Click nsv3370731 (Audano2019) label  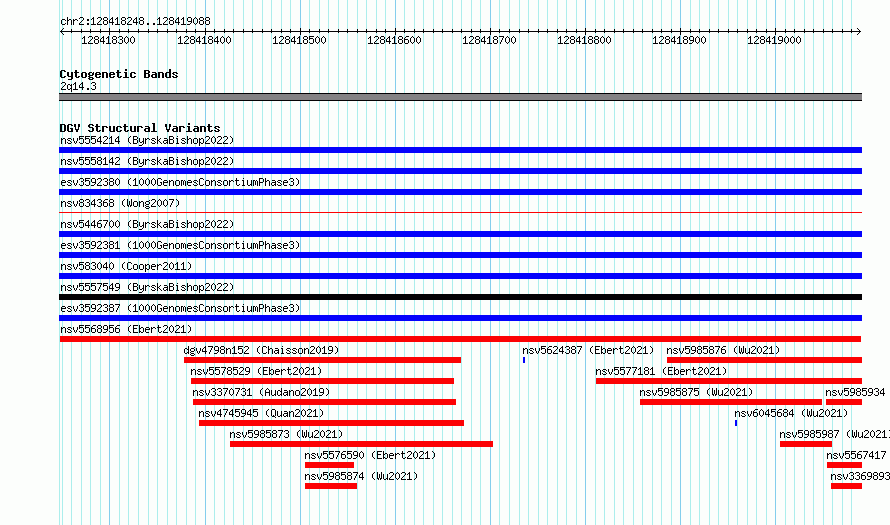tap(261, 392)
